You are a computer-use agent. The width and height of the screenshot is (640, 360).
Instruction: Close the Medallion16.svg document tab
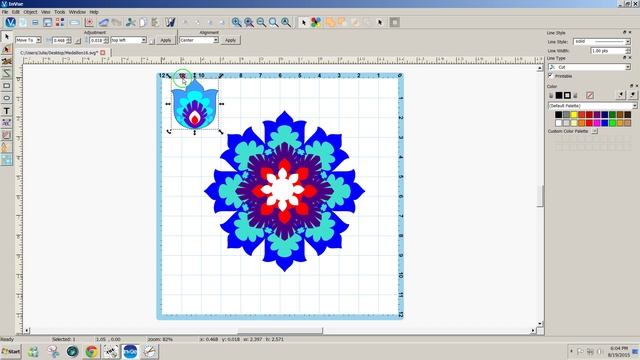pyautogui.click(x=103, y=53)
